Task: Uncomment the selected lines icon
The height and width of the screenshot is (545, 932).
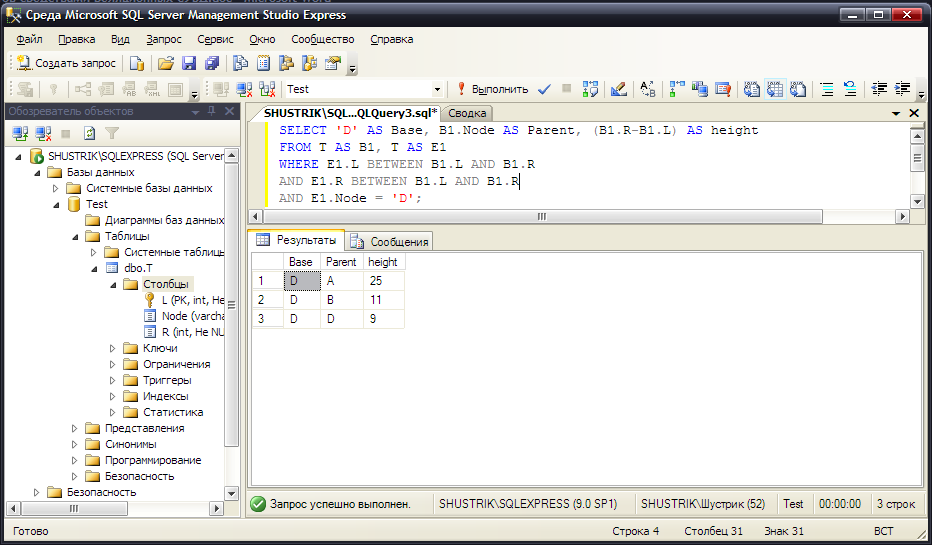Action: (850, 89)
